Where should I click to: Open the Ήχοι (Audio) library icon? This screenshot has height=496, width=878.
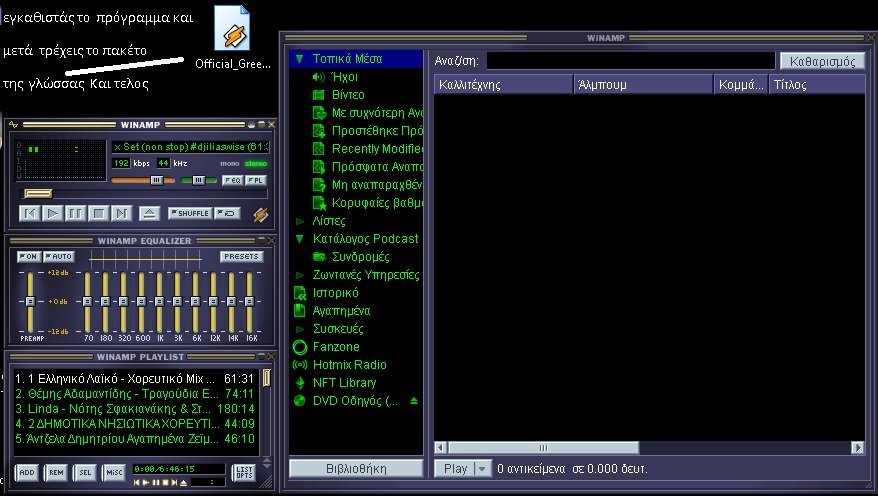(x=319, y=77)
